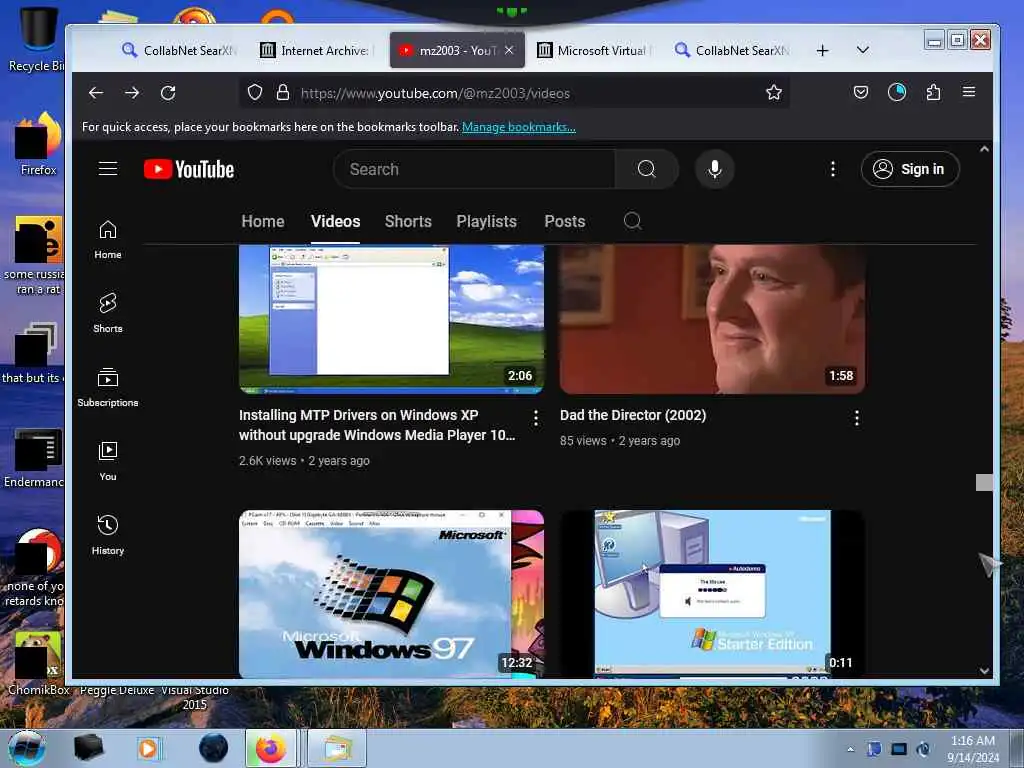Image resolution: width=1024 pixels, height=768 pixels.
Task: Open the tracking protection shield icon
Action: (x=255, y=93)
